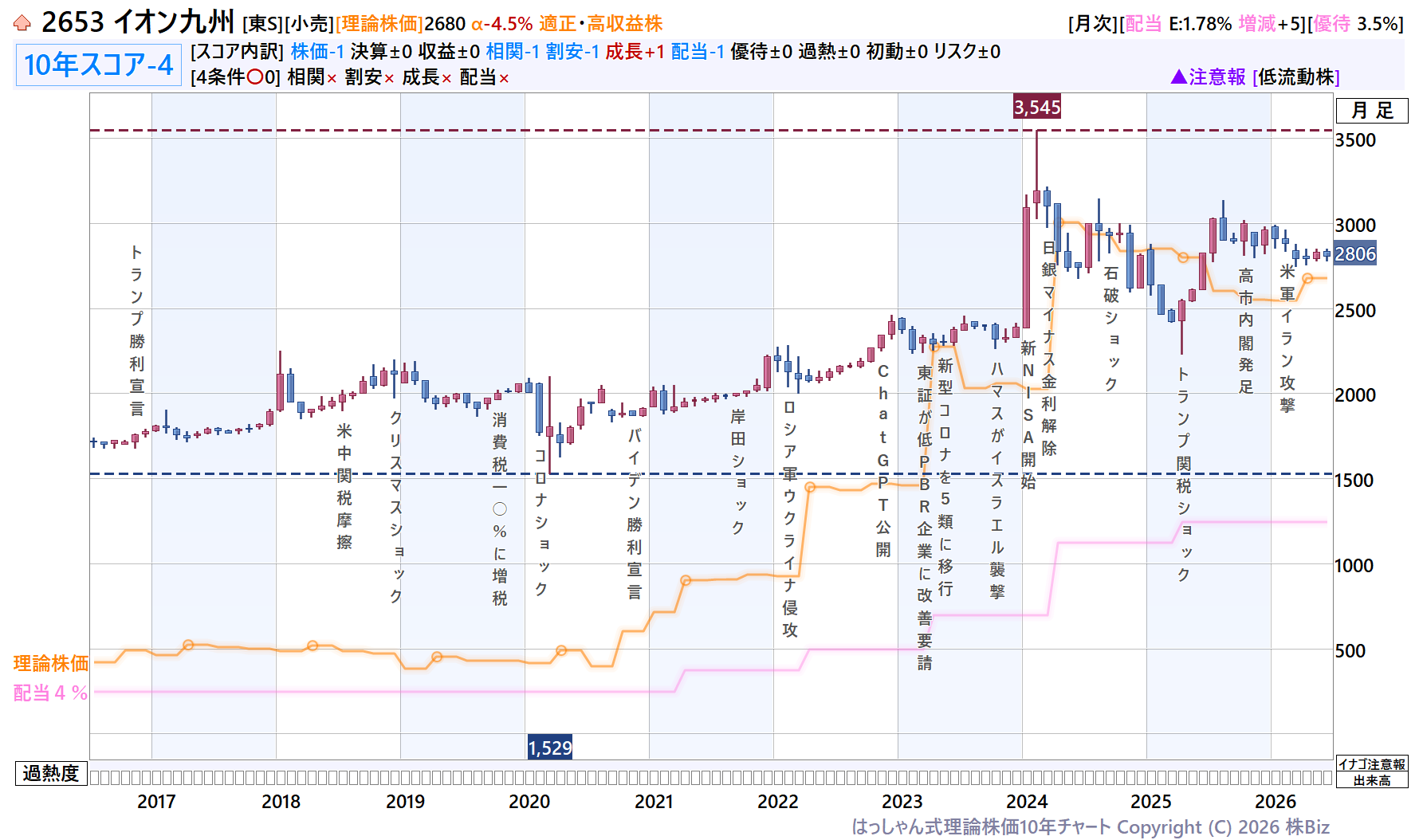The height and width of the screenshot is (840, 1419).
Task: Click the α-4.5% deviation value
Action: (501, 24)
